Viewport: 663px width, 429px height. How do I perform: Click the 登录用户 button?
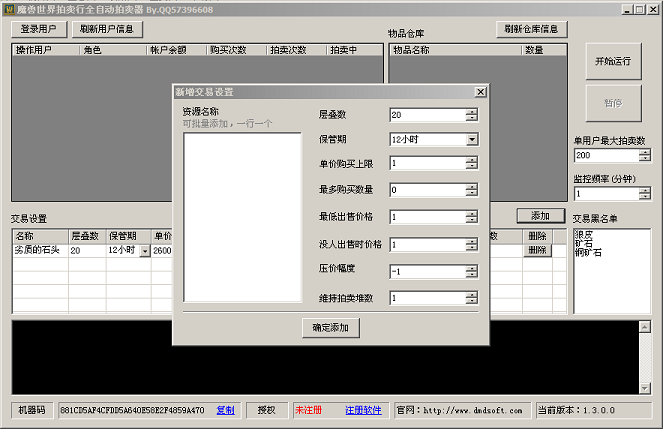point(39,29)
